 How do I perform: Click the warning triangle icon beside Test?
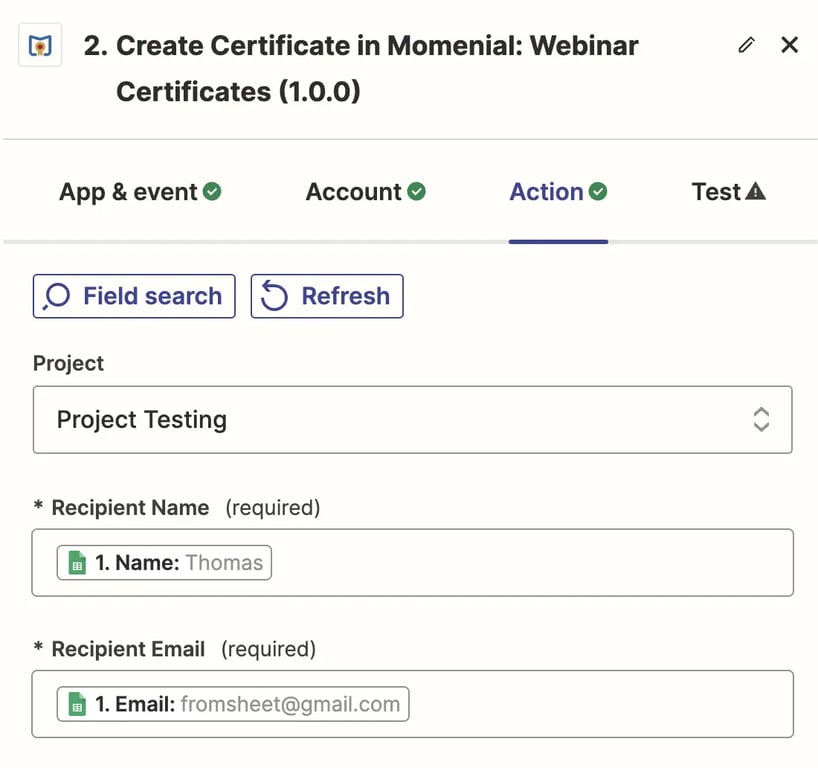click(x=756, y=191)
